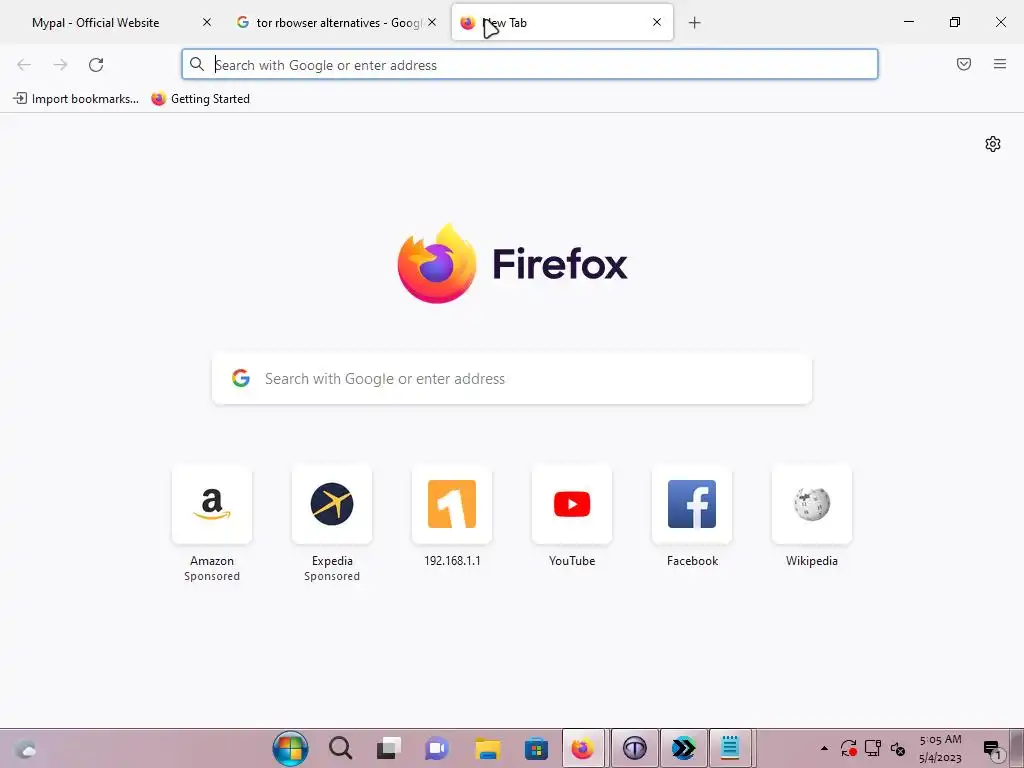Open the notepad-style app on taskbar

tap(730, 748)
